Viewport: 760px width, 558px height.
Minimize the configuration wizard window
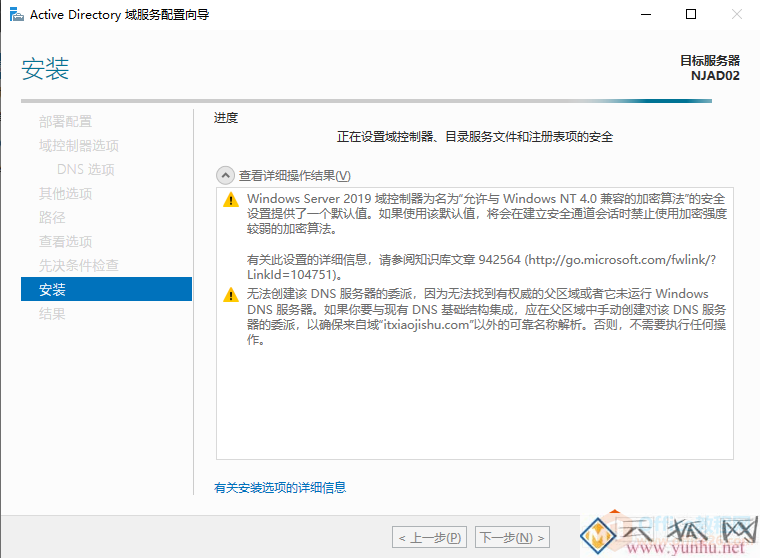tap(646, 15)
